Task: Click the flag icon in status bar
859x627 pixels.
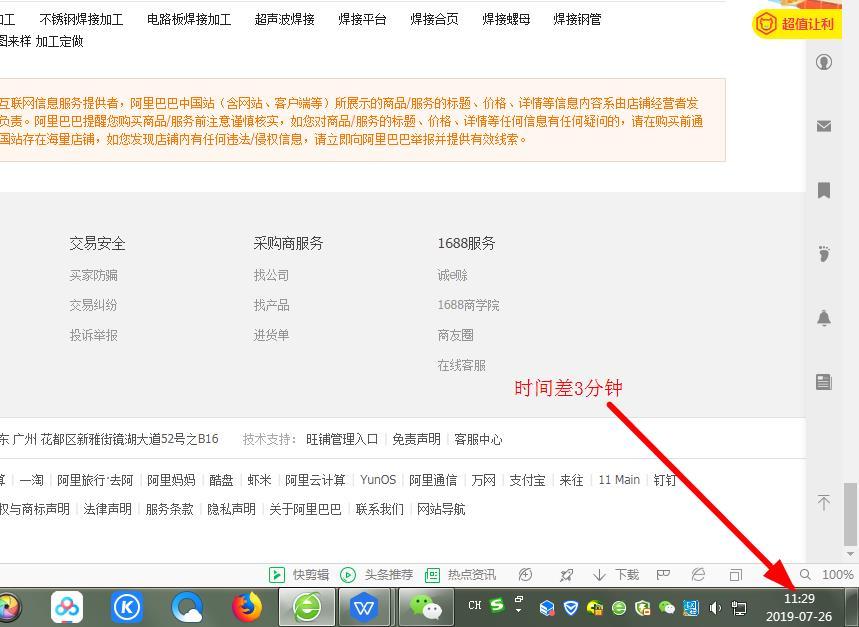Action: point(663,574)
